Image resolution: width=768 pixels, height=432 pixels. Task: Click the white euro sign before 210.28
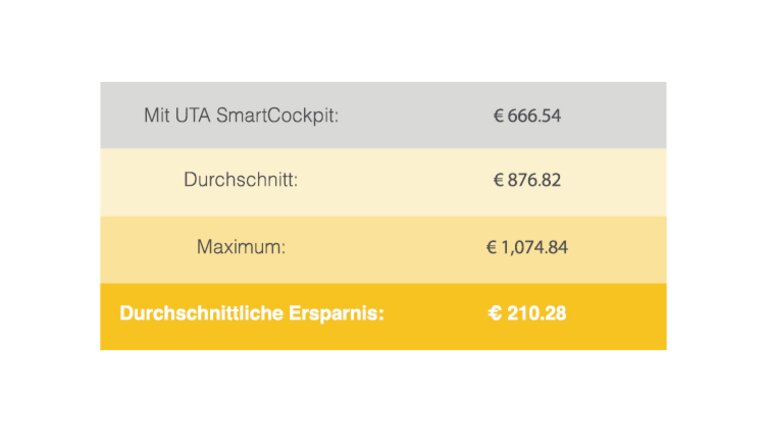(x=495, y=313)
